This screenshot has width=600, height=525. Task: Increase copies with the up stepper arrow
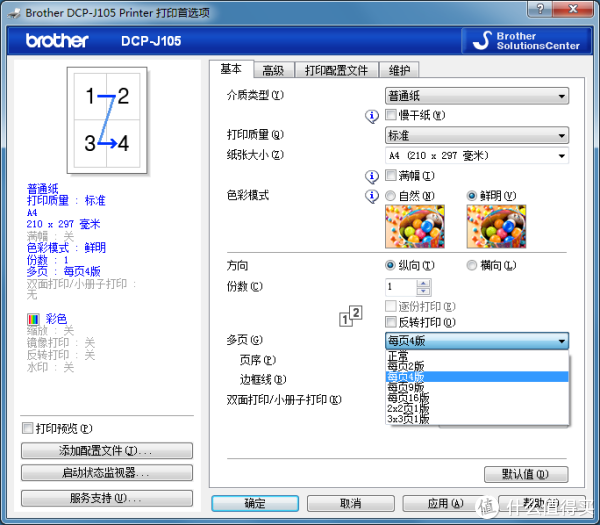[x=423, y=283]
